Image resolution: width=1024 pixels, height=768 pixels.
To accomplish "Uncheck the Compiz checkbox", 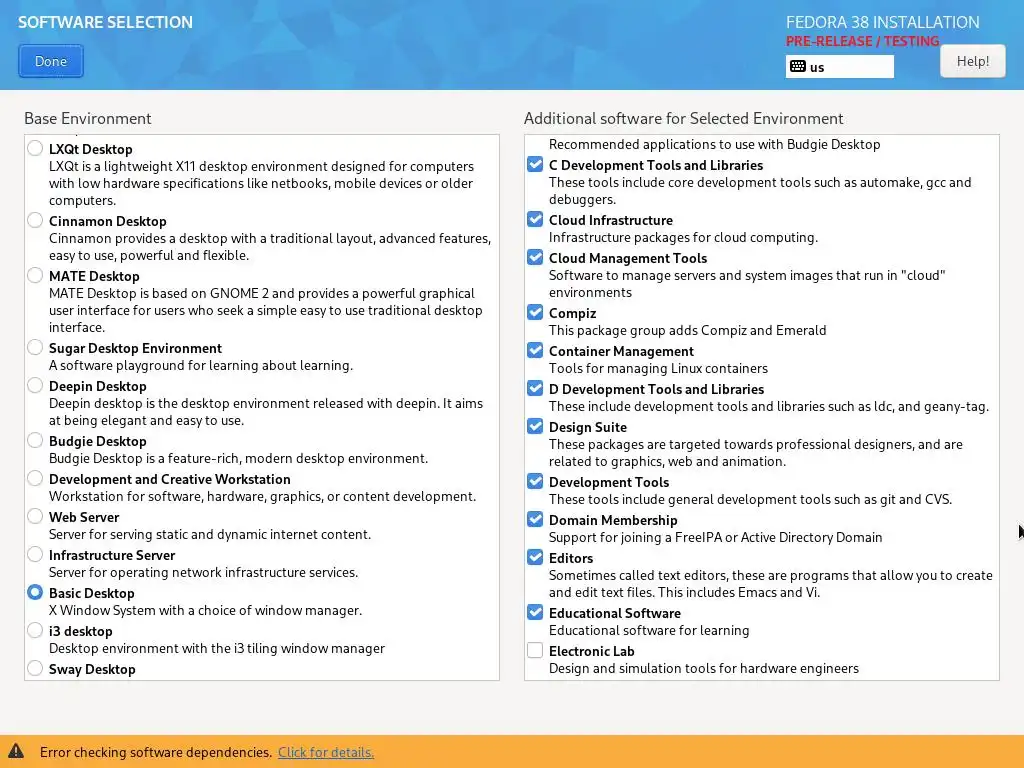I will tap(535, 312).
